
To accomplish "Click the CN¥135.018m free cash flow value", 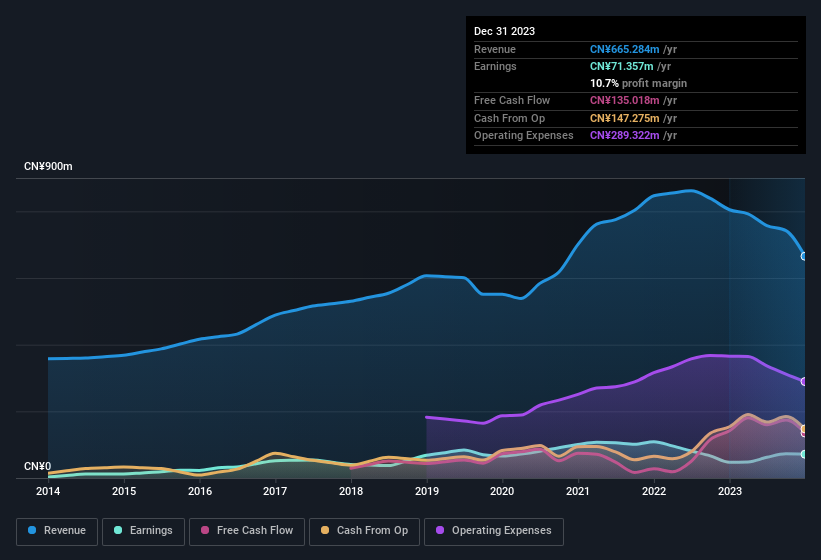I will pos(625,100).
